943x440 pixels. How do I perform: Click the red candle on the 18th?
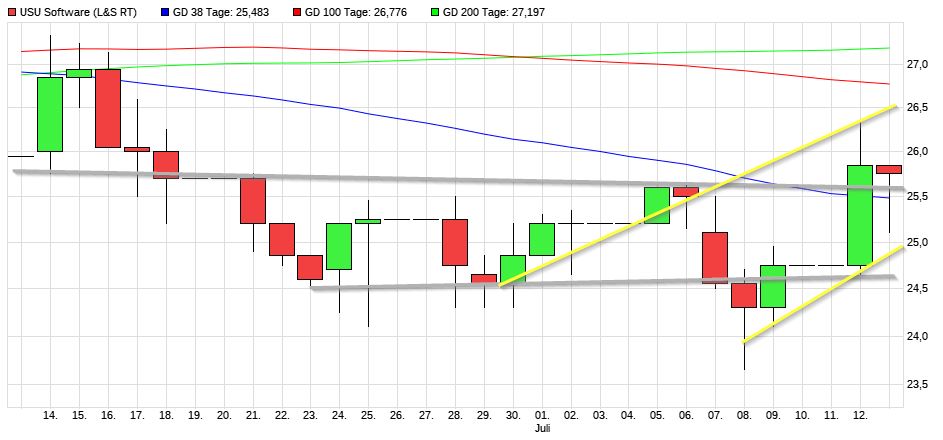click(x=166, y=165)
